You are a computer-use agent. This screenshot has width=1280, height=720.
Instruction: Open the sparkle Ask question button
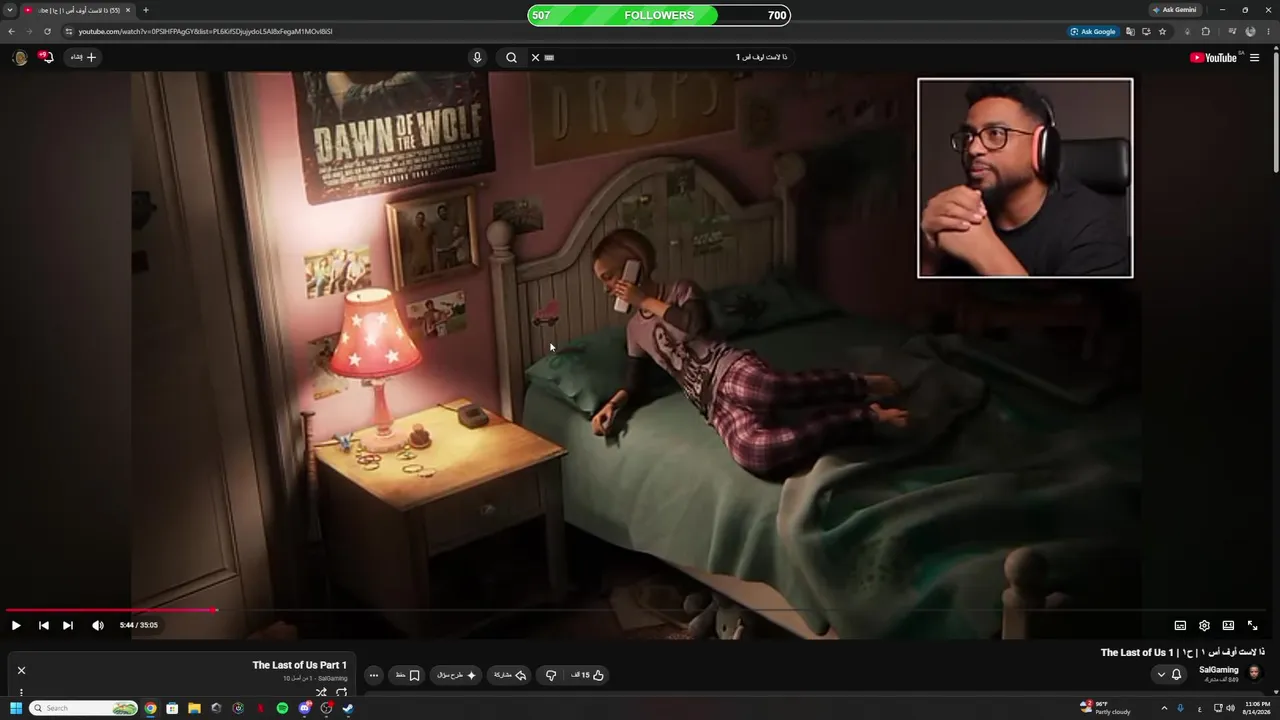[457, 675]
